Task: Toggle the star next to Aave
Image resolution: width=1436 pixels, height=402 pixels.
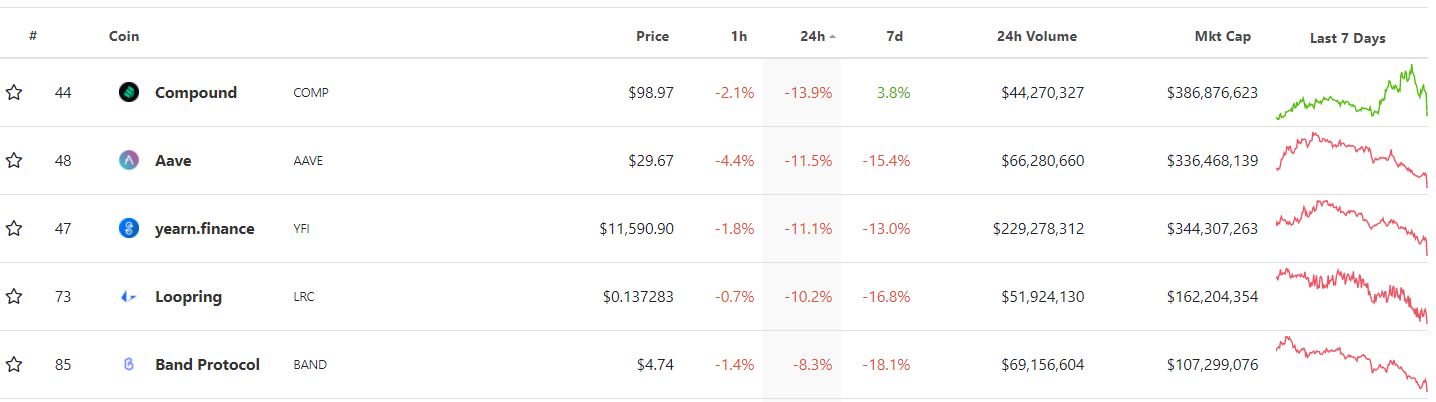Action: (14, 161)
